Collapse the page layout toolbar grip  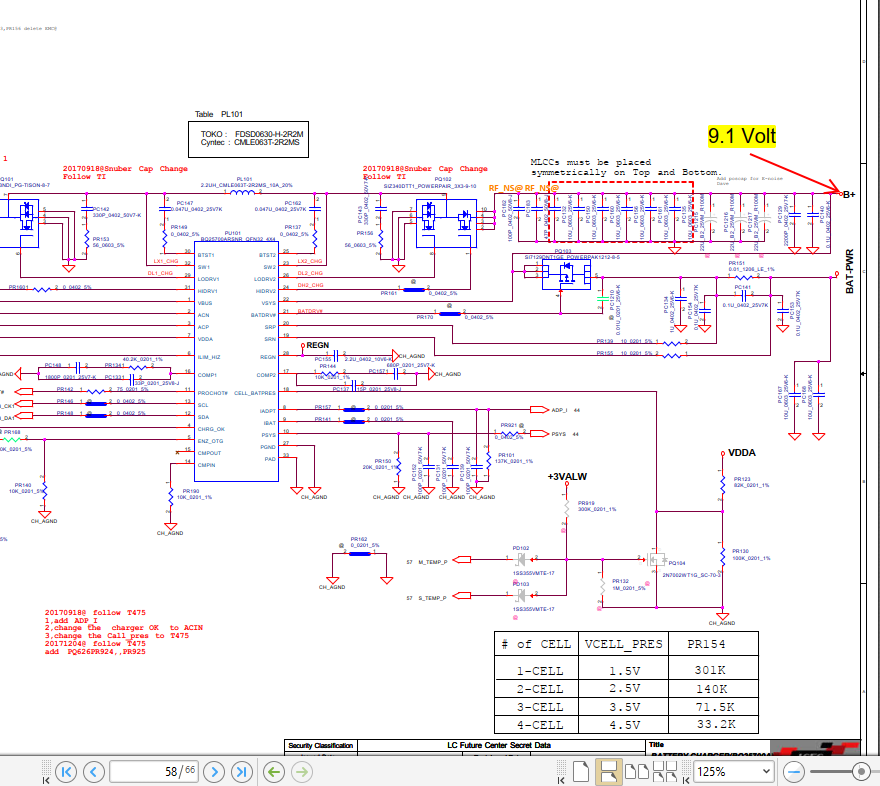[561, 772]
